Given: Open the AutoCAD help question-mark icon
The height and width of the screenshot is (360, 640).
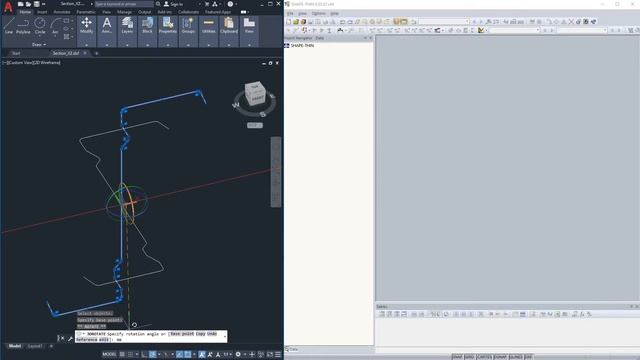Looking at the screenshot, I should [230, 4].
